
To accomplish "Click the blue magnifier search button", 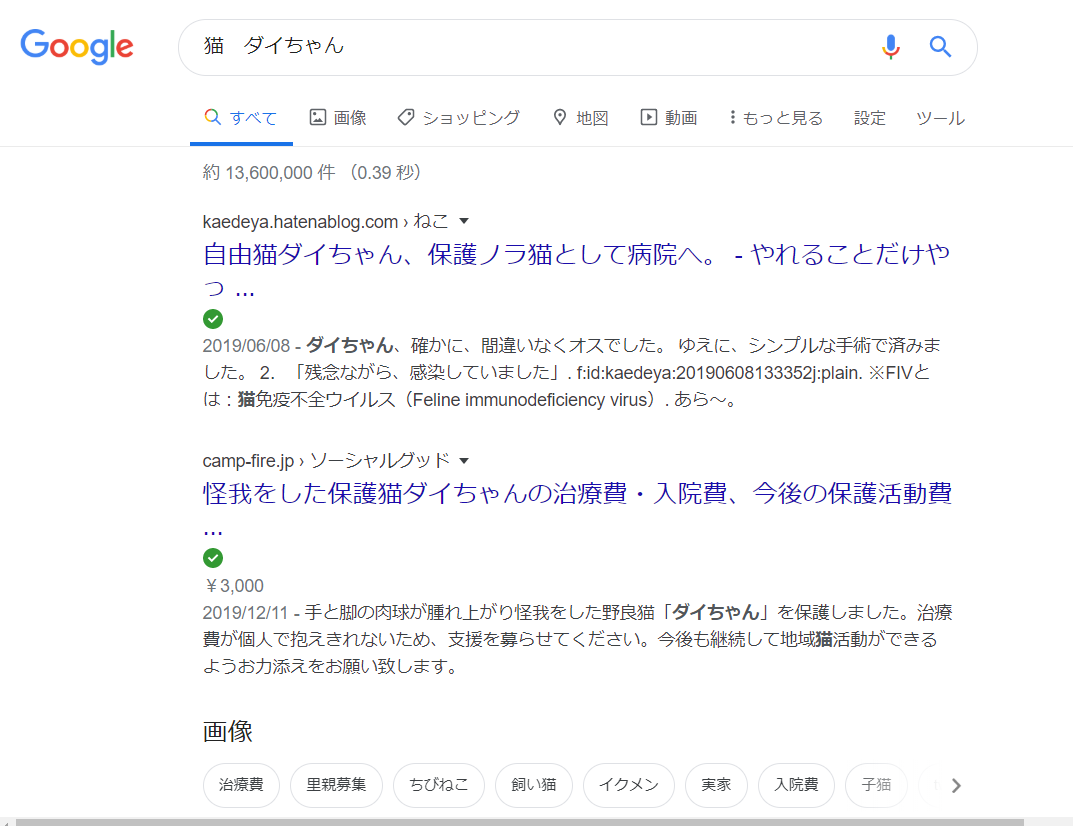I will (940, 47).
